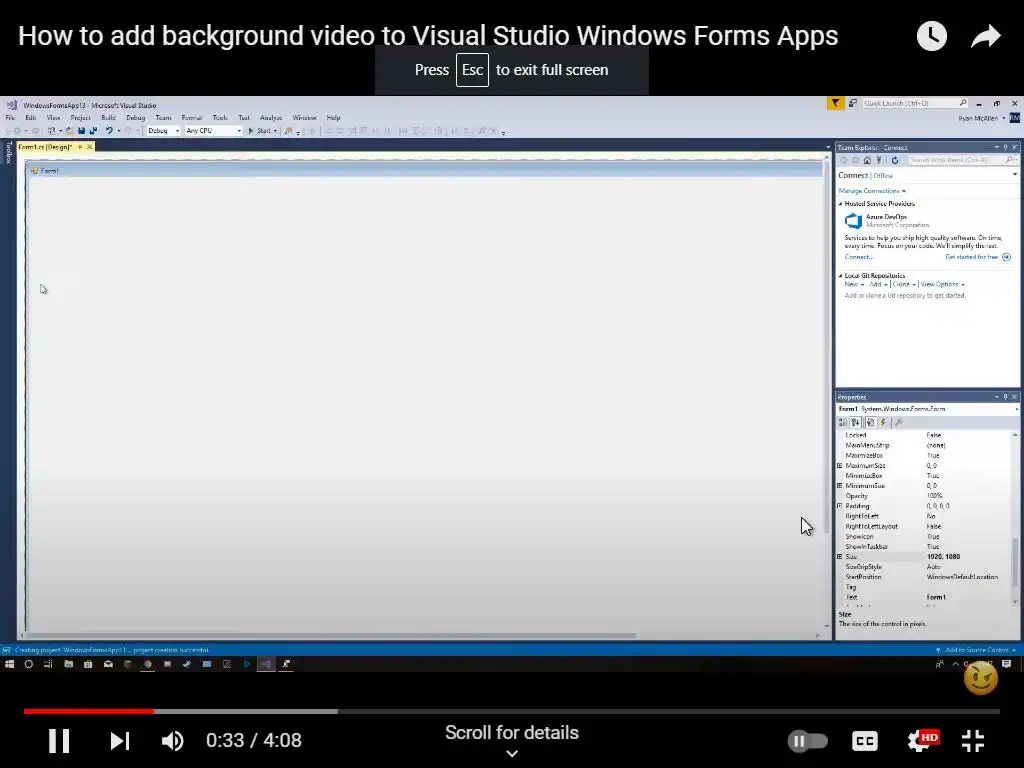The image size is (1024, 768).
Task: Click the Quick Launch search box
Action: pos(915,103)
